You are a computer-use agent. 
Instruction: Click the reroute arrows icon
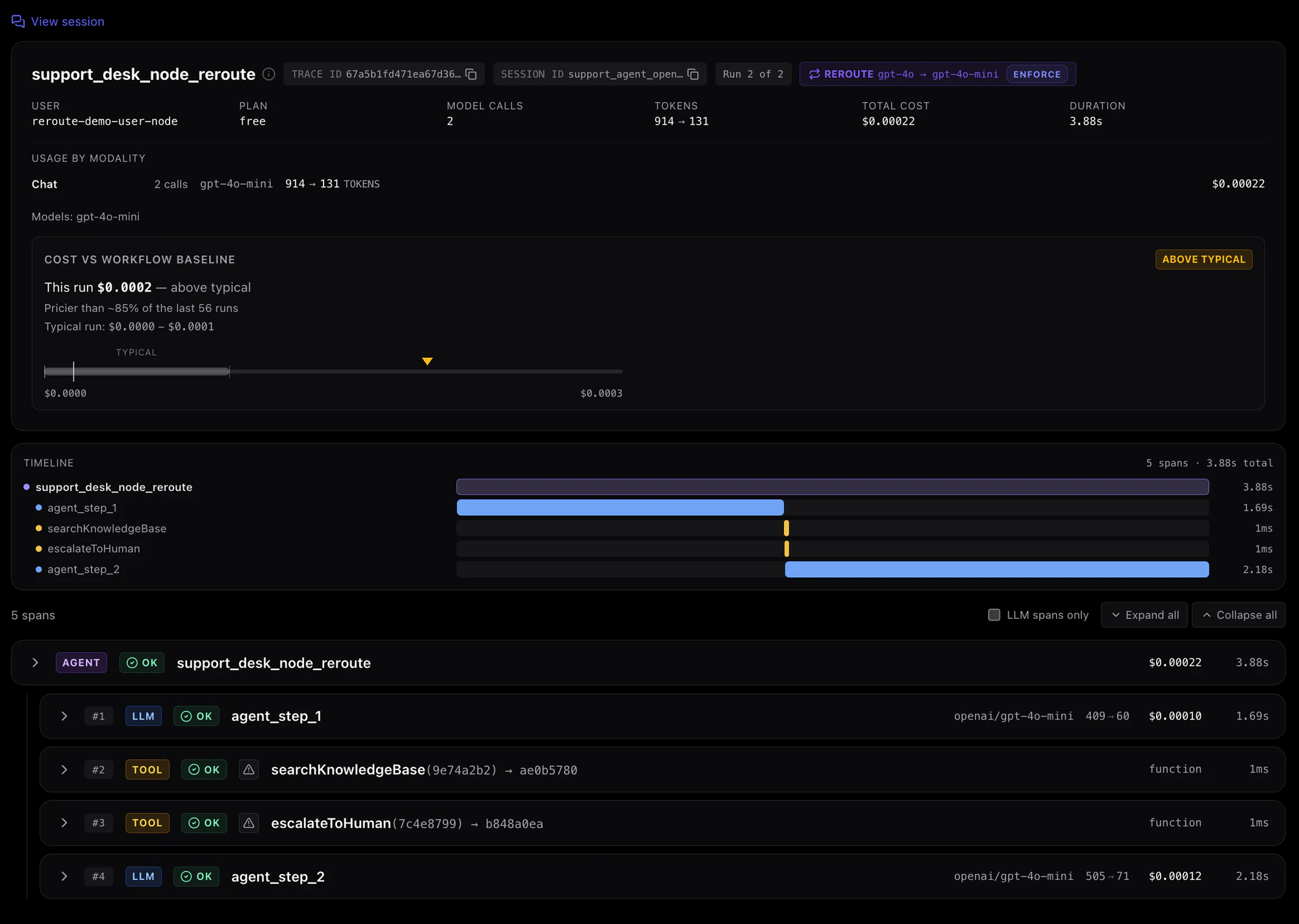[814, 74]
